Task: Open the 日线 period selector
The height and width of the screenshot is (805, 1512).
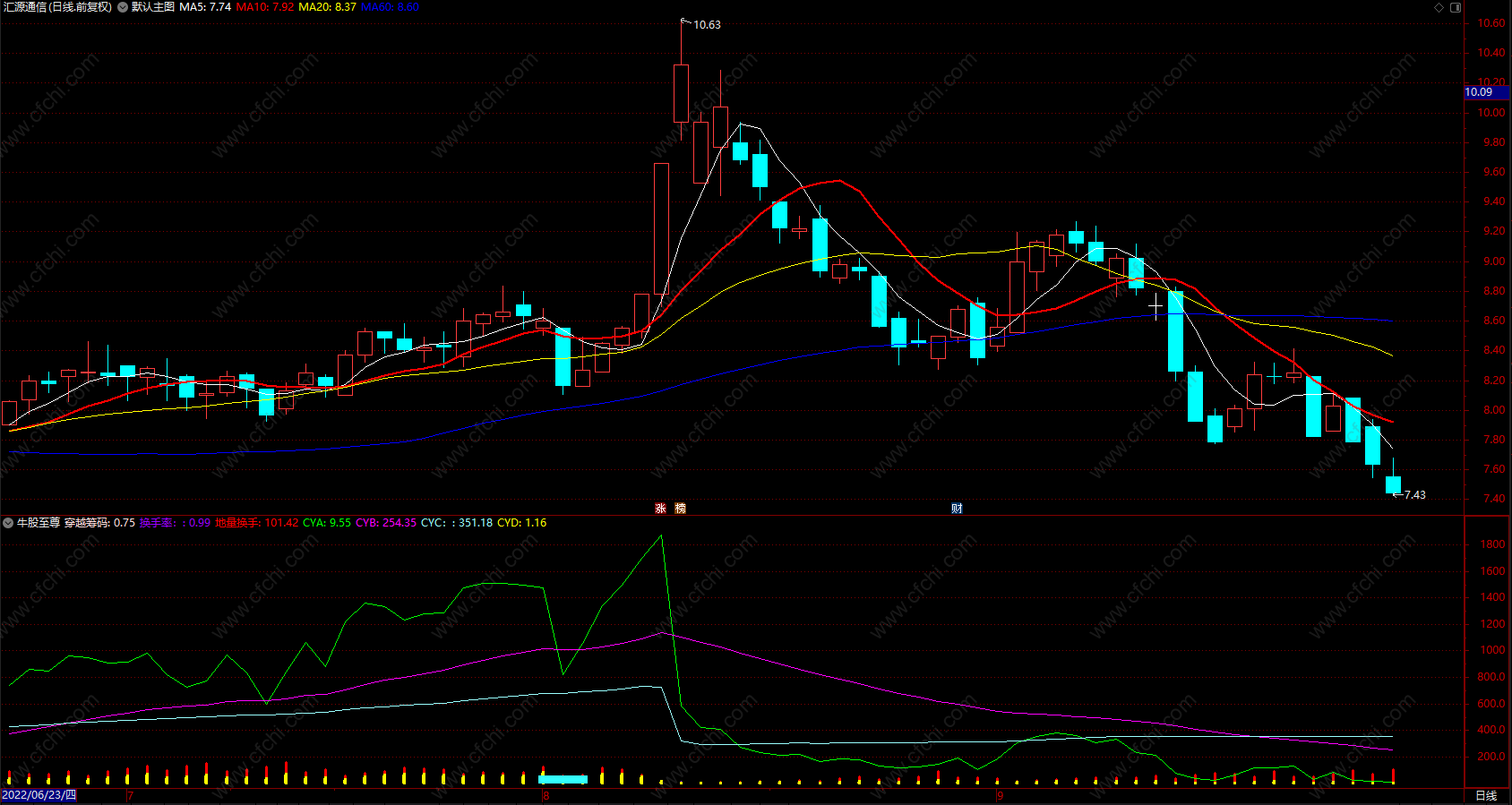Action: (1486, 795)
